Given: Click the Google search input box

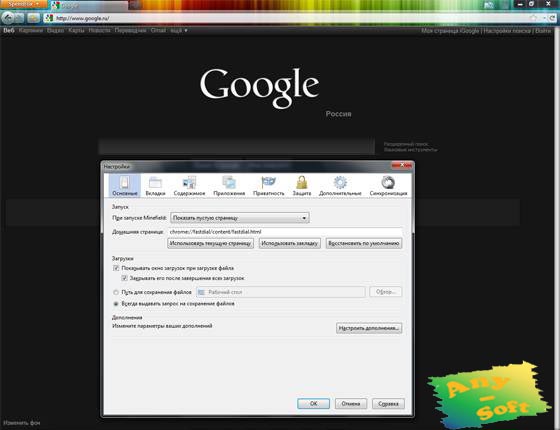Looking at the screenshot, I should (236, 147).
